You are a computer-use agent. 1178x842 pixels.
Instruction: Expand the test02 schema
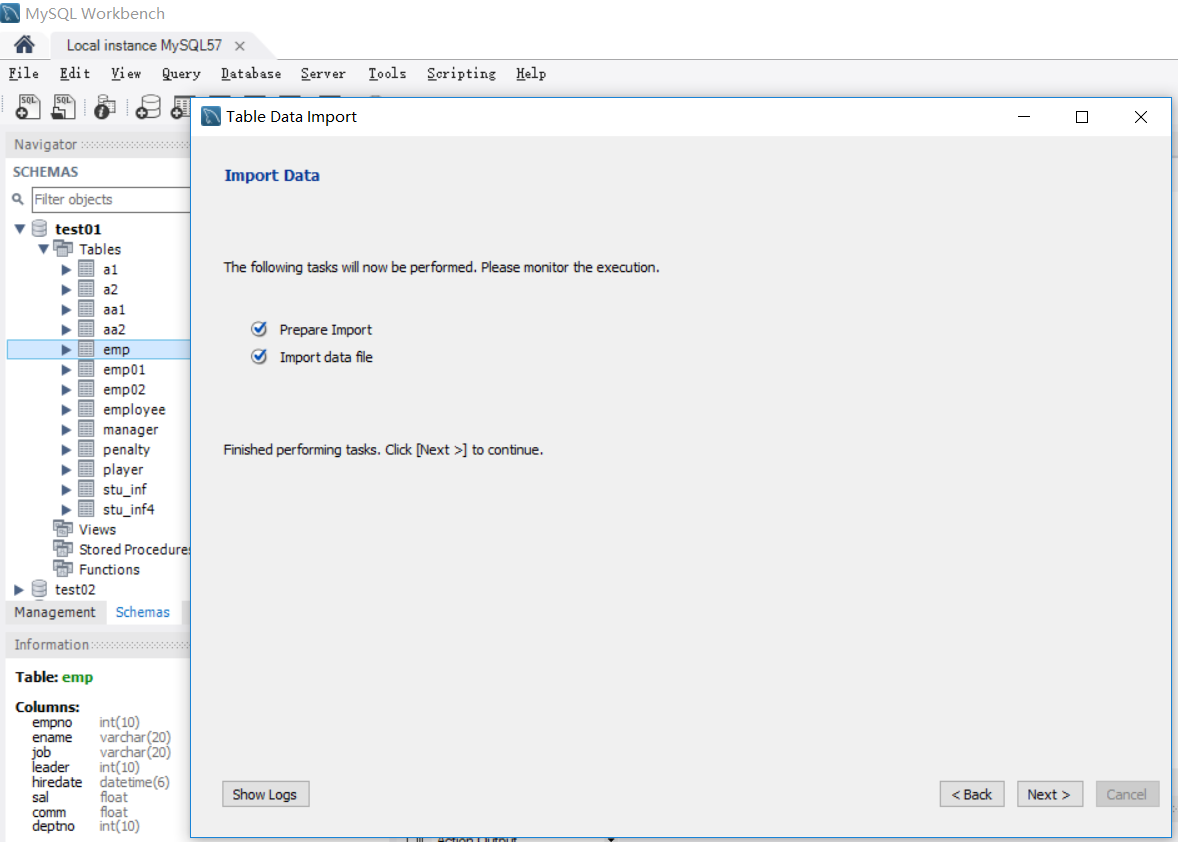click(20, 590)
